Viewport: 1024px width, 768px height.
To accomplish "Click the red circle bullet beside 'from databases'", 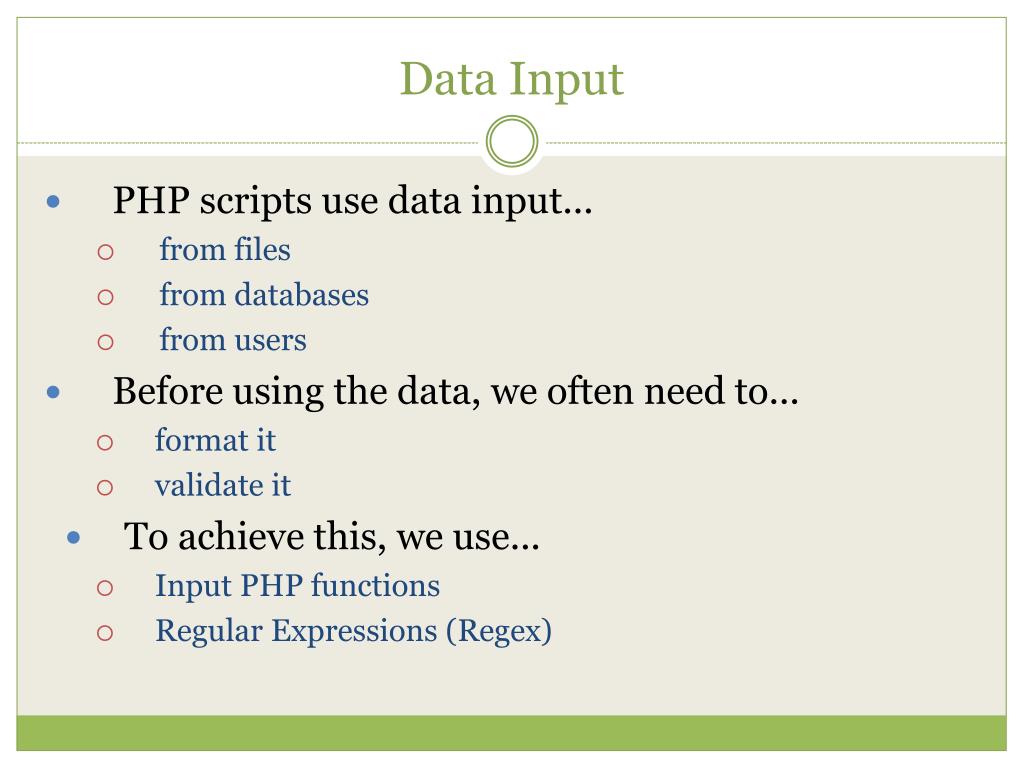I will pyautogui.click(x=105, y=297).
